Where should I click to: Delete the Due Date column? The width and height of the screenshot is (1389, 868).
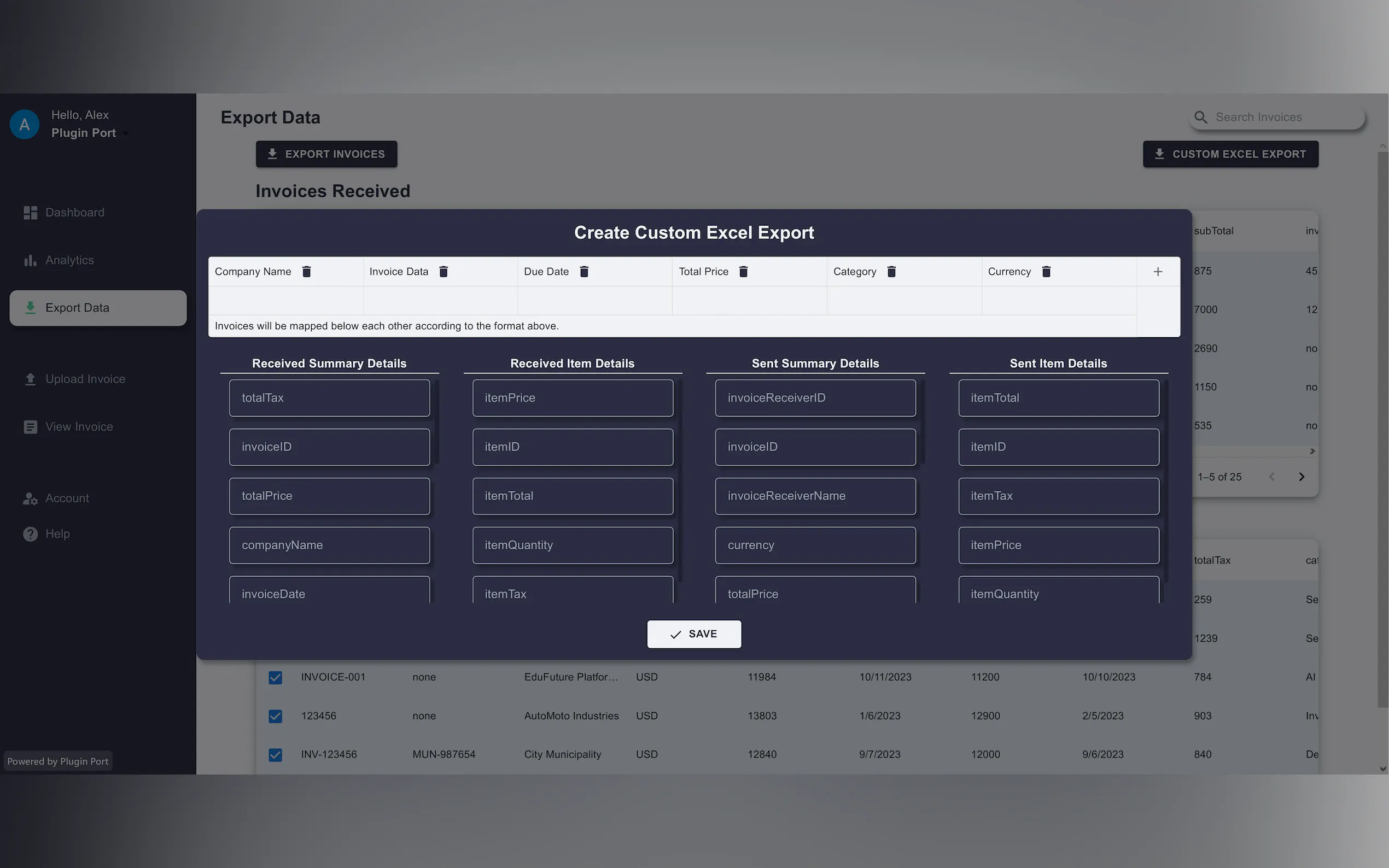(584, 272)
